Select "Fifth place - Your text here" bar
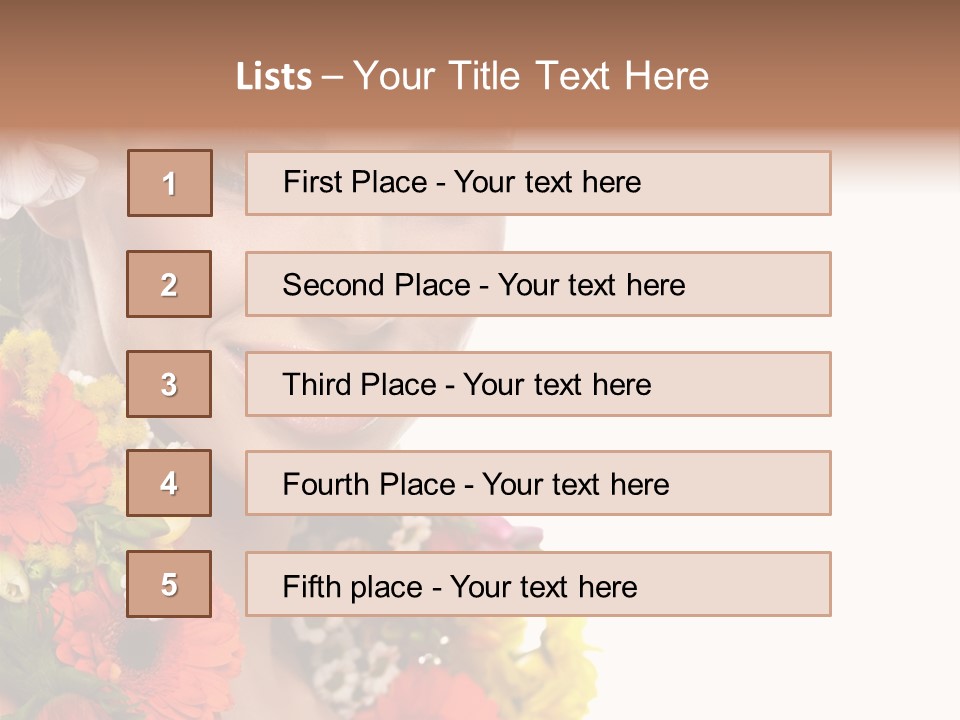 point(538,584)
